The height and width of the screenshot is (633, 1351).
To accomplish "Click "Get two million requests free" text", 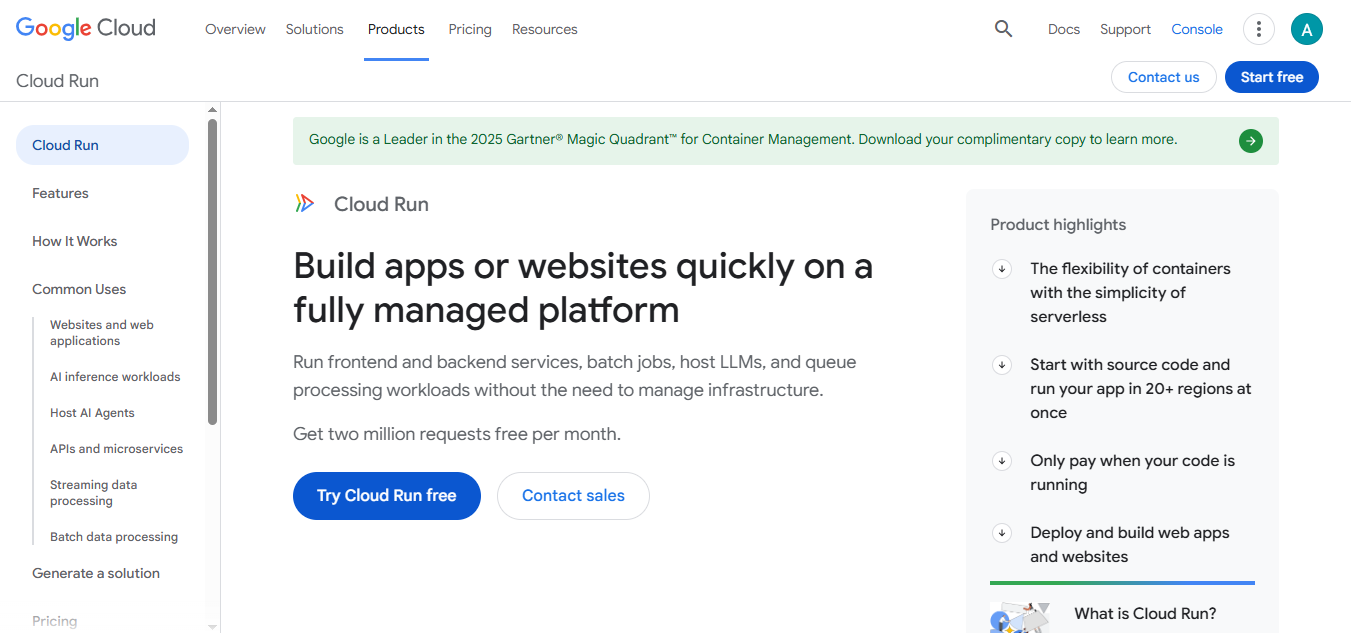I will pos(457,434).
